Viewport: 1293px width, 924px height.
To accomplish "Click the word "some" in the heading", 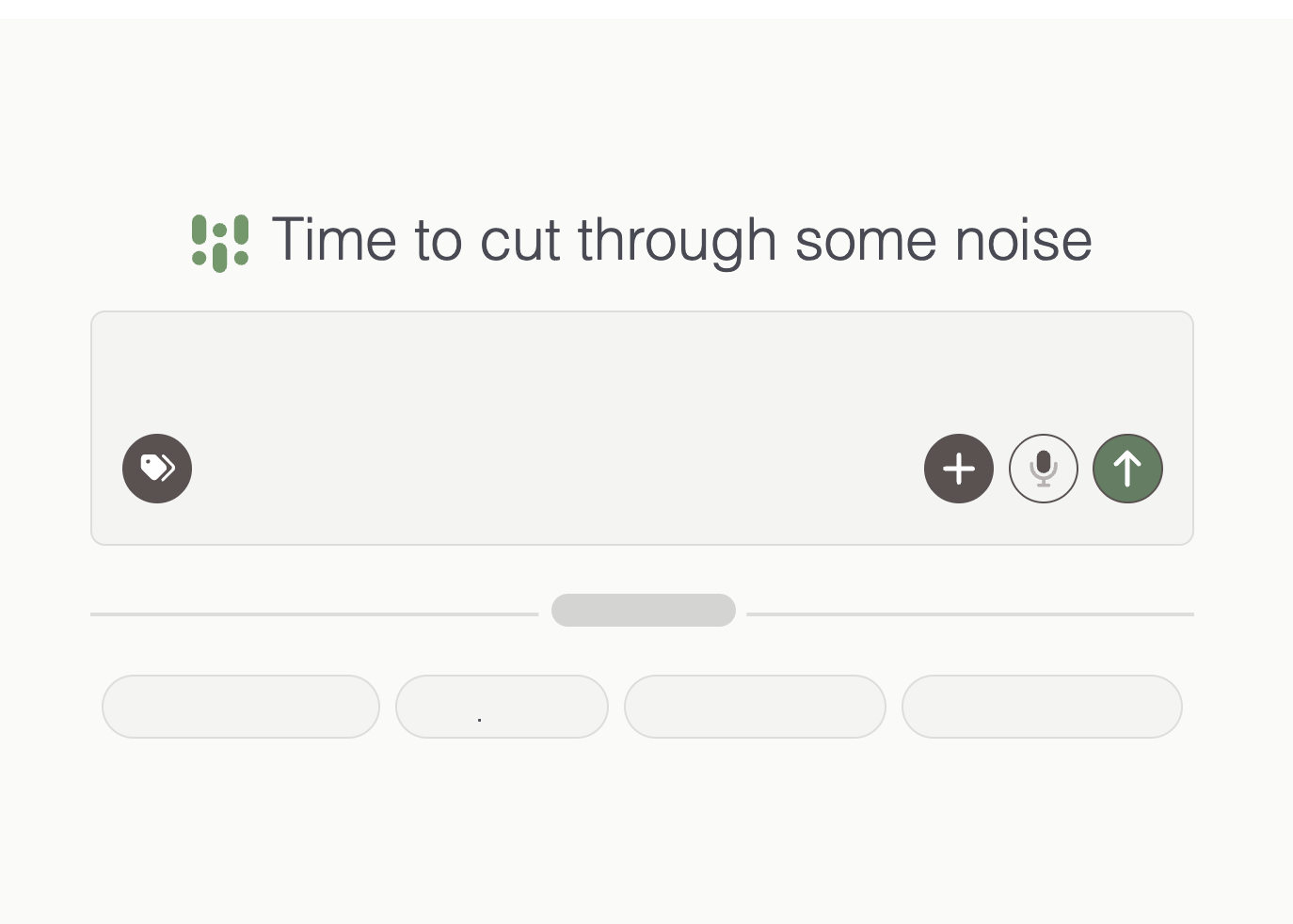I will (866, 240).
